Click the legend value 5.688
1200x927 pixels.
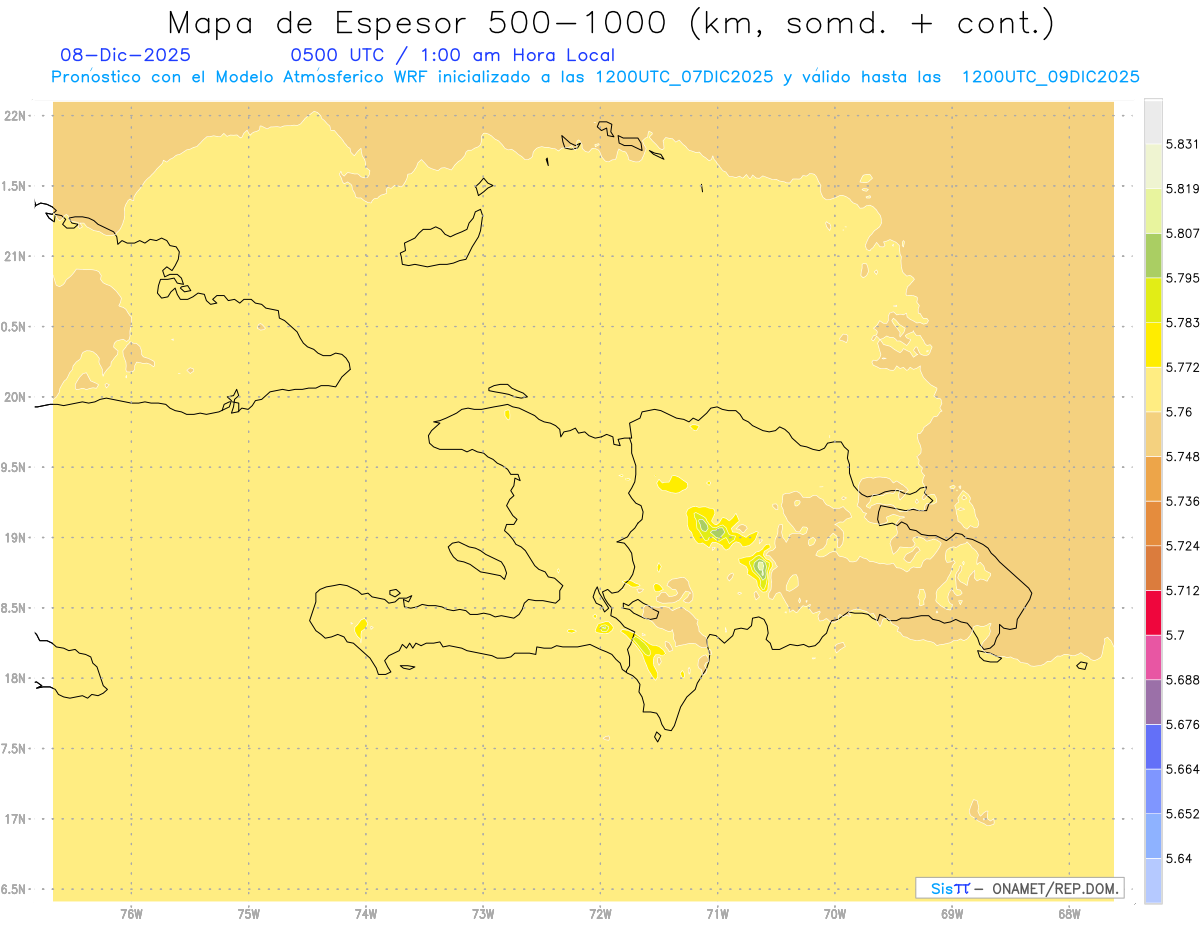[1183, 680]
